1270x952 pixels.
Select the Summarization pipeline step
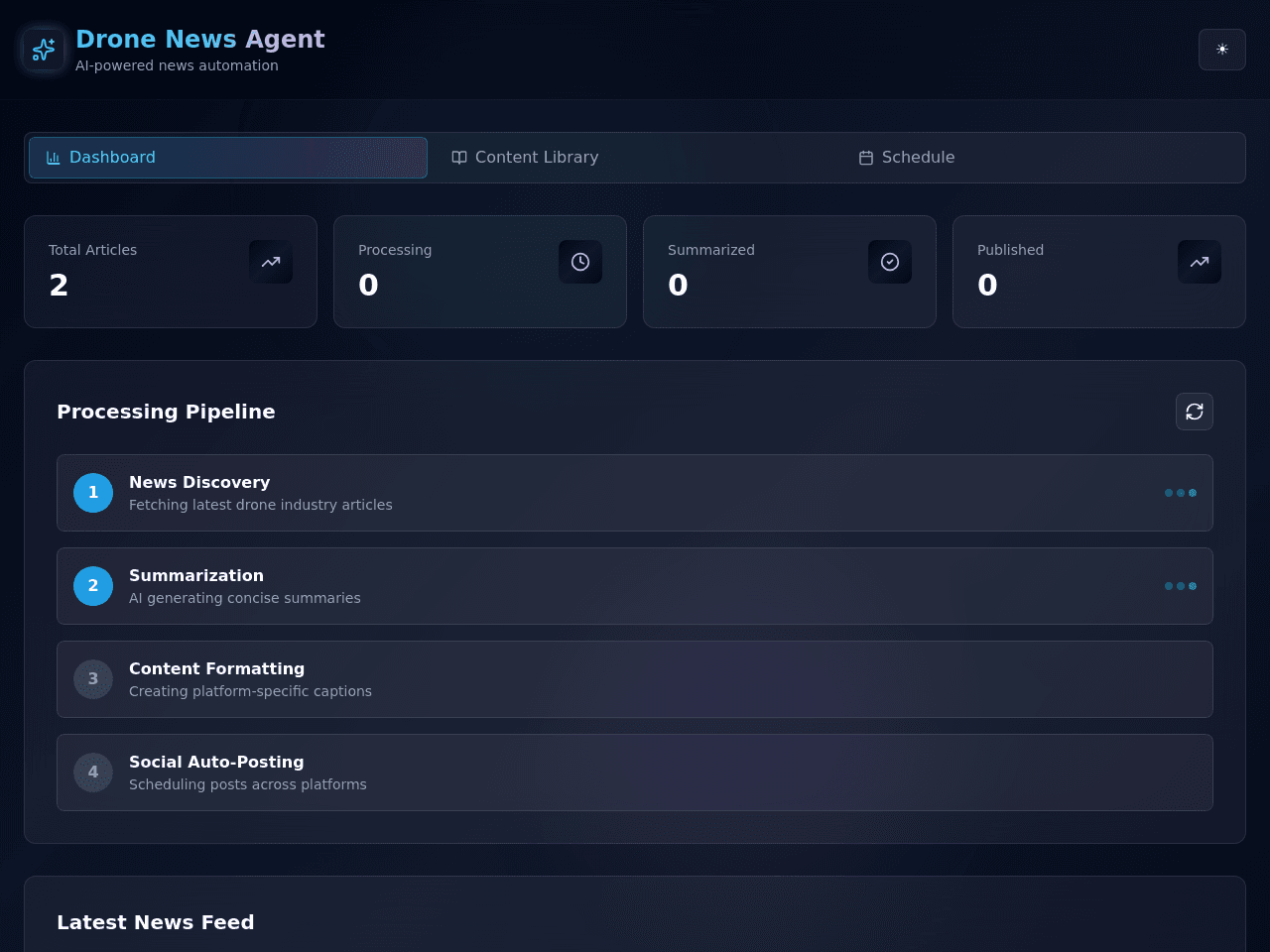(635, 586)
